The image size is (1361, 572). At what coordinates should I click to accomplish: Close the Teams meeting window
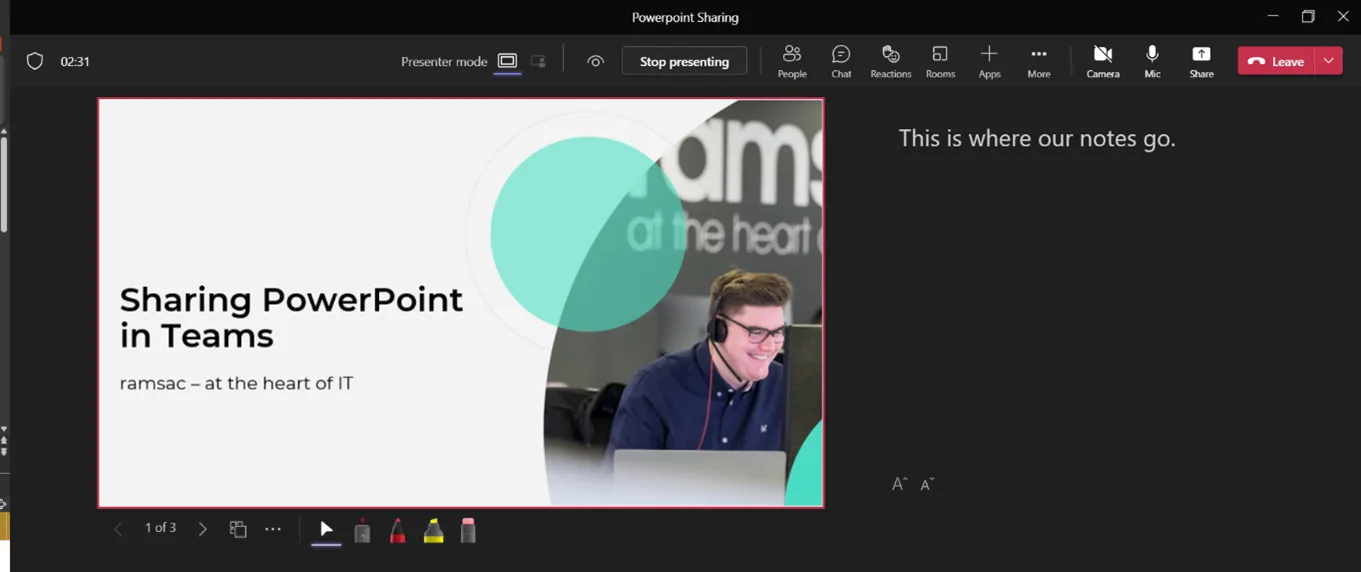[1343, 16]
